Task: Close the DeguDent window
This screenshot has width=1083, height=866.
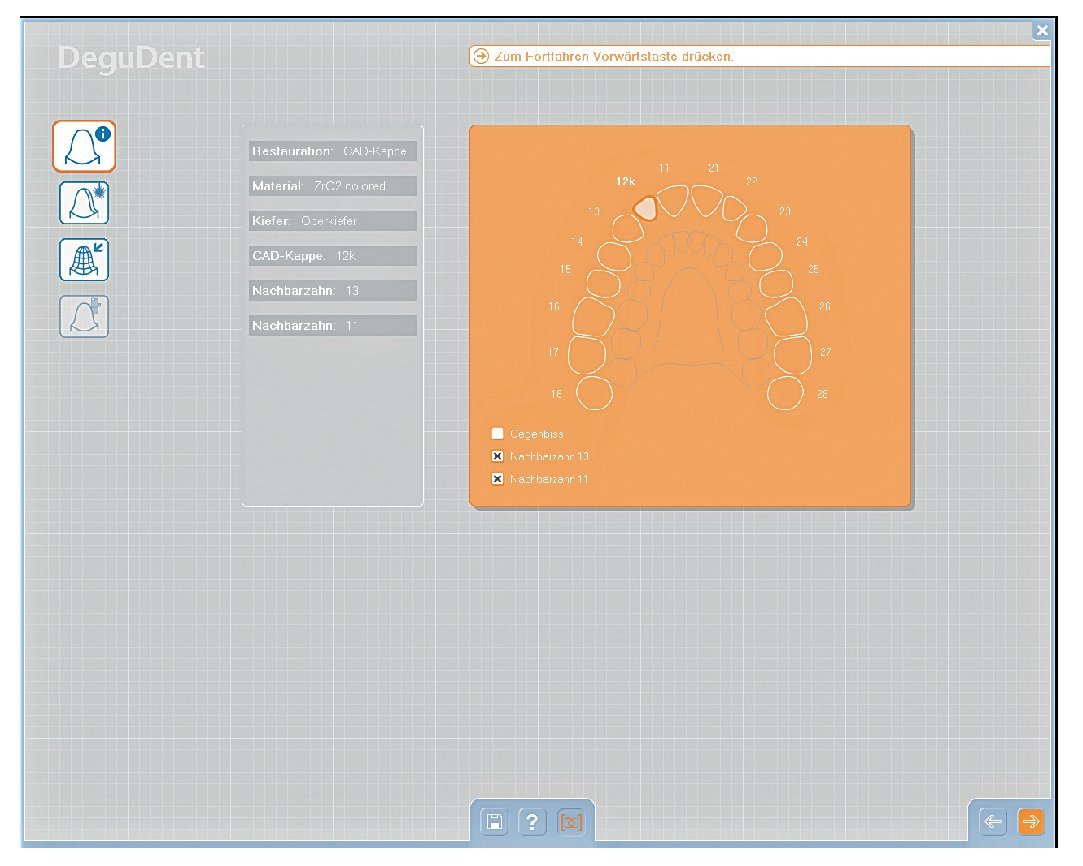Action: [x=1042, y=31]
